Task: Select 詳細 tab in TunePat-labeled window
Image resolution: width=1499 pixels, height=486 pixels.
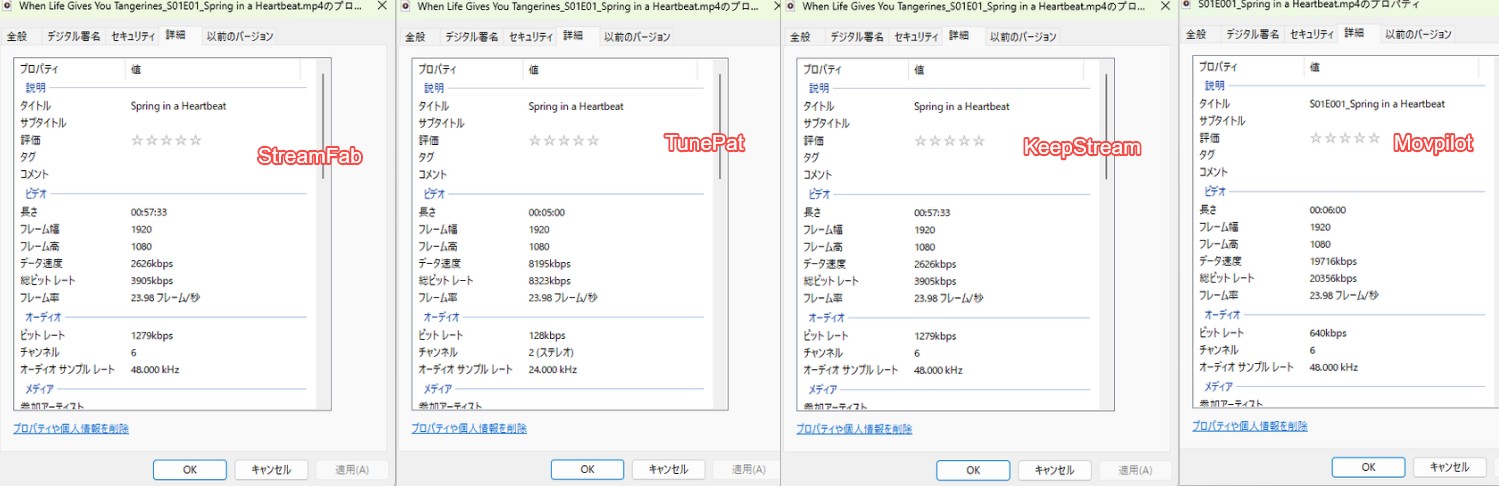Action: (573, 36)
